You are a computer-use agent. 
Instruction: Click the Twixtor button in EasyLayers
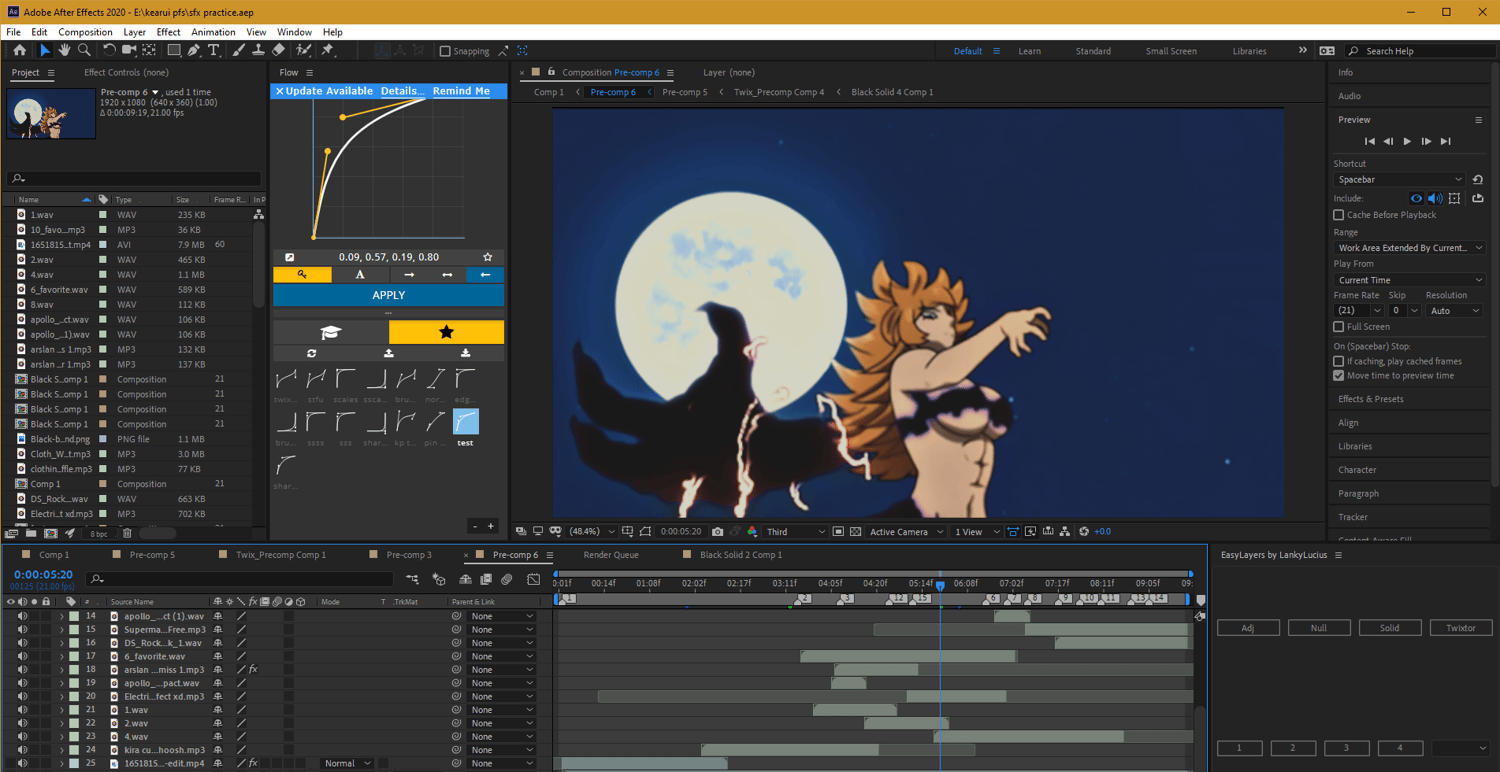pos(1460,628)
